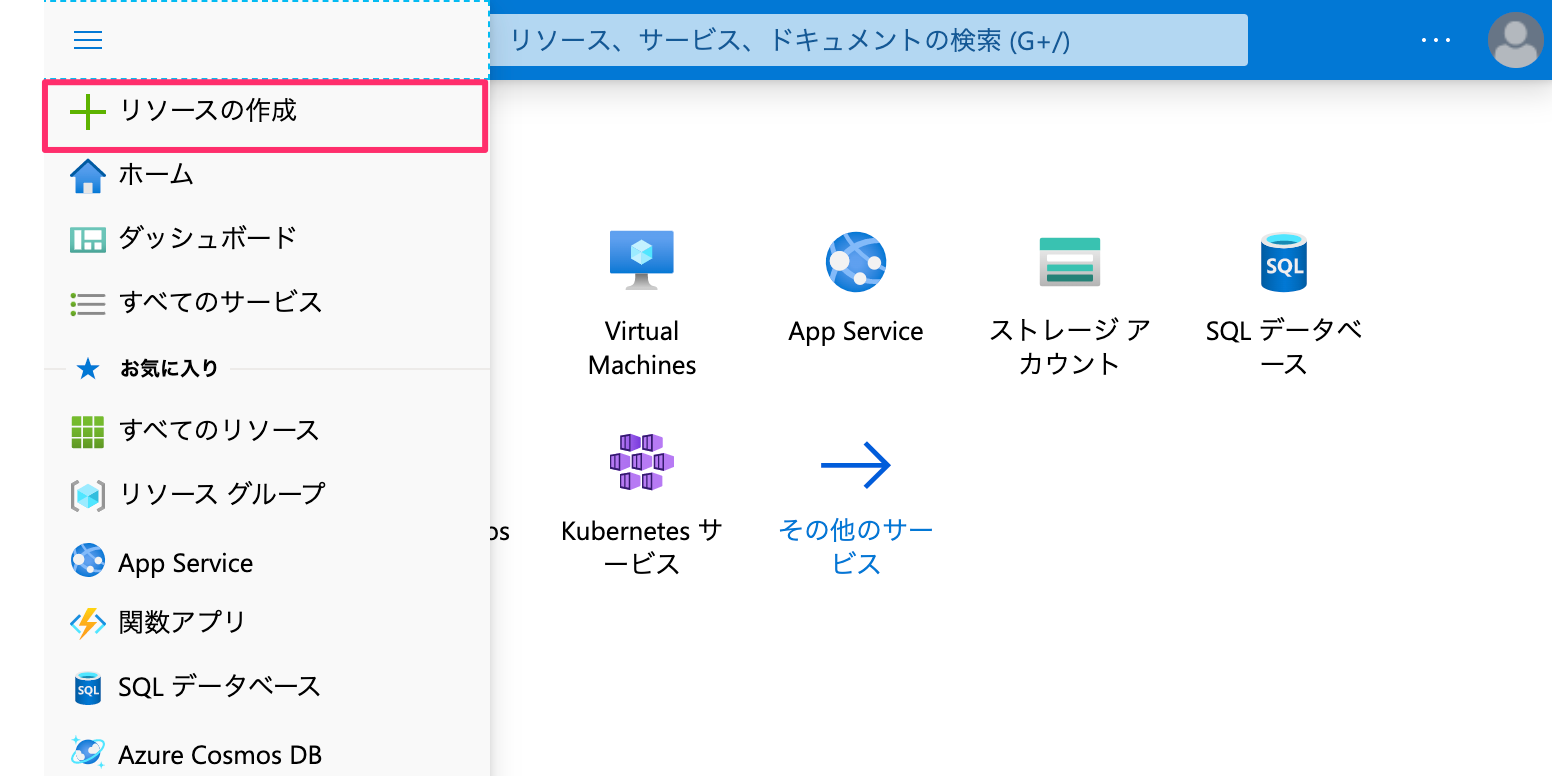The width and height of the screenshot is (1552, 776).
Task: Open Virtual Machines service label
Action: tap(642, 348)
